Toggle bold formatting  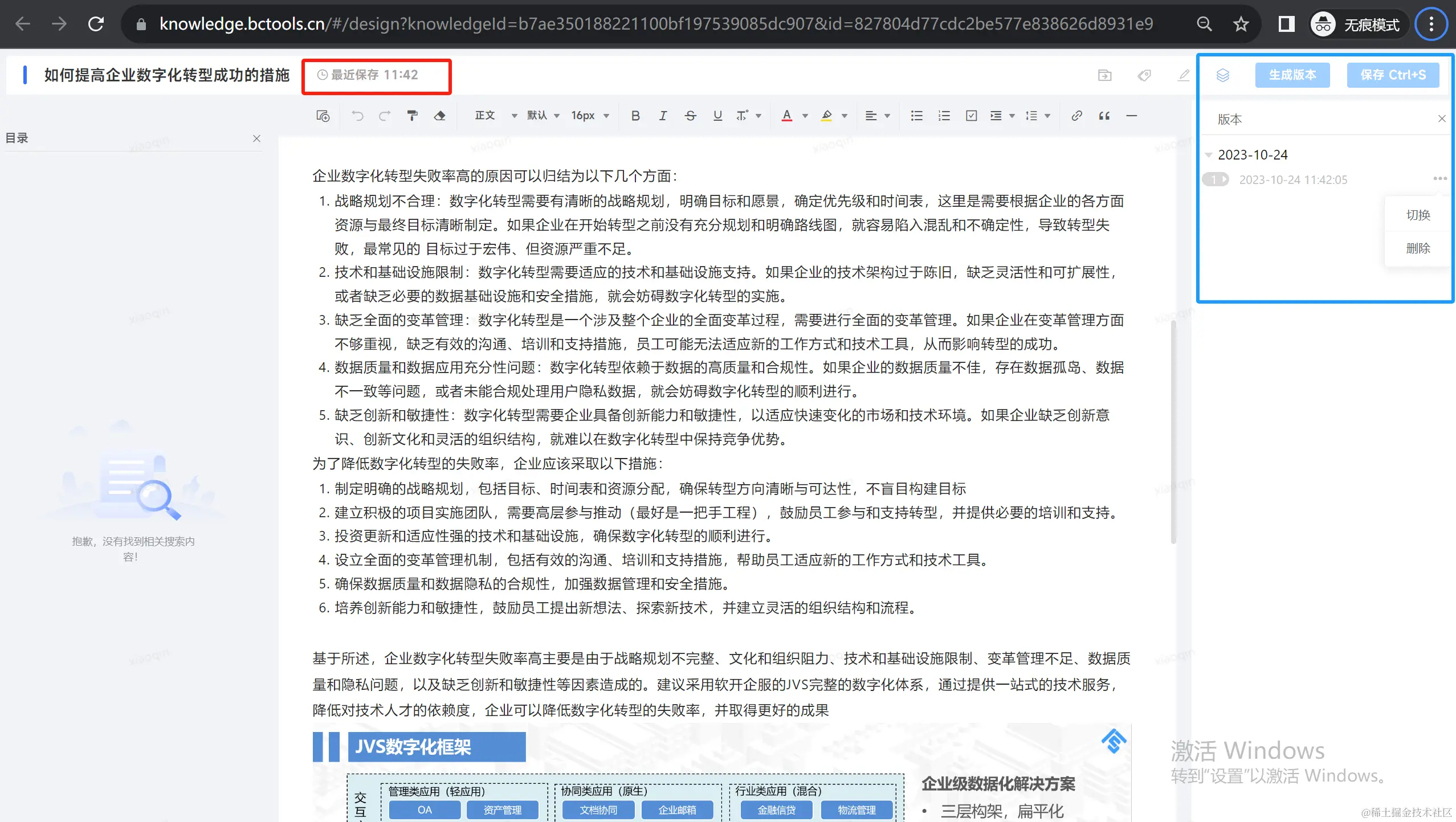[635, 116]
